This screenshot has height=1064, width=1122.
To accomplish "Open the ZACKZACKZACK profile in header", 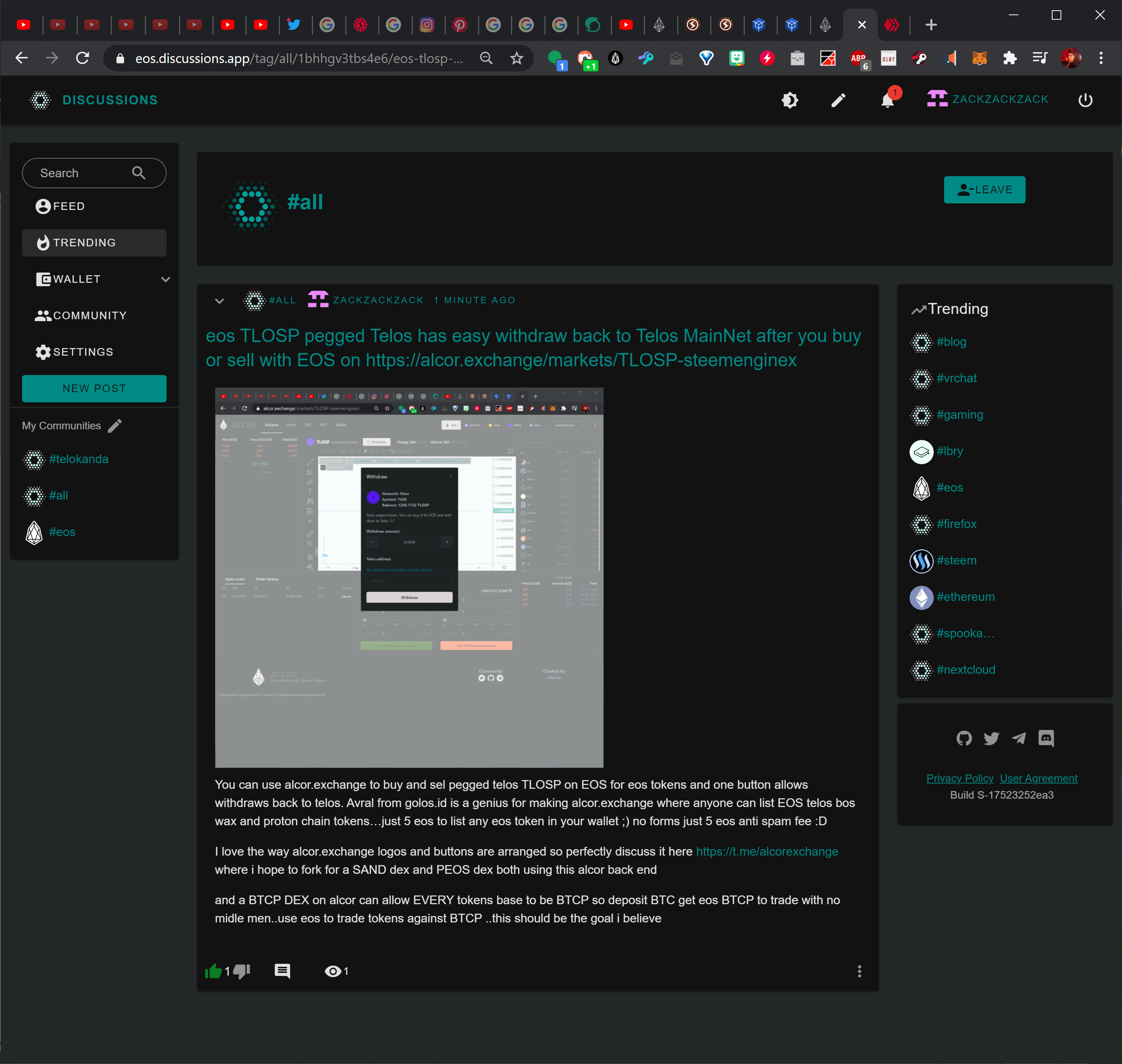I will [988, 99].
